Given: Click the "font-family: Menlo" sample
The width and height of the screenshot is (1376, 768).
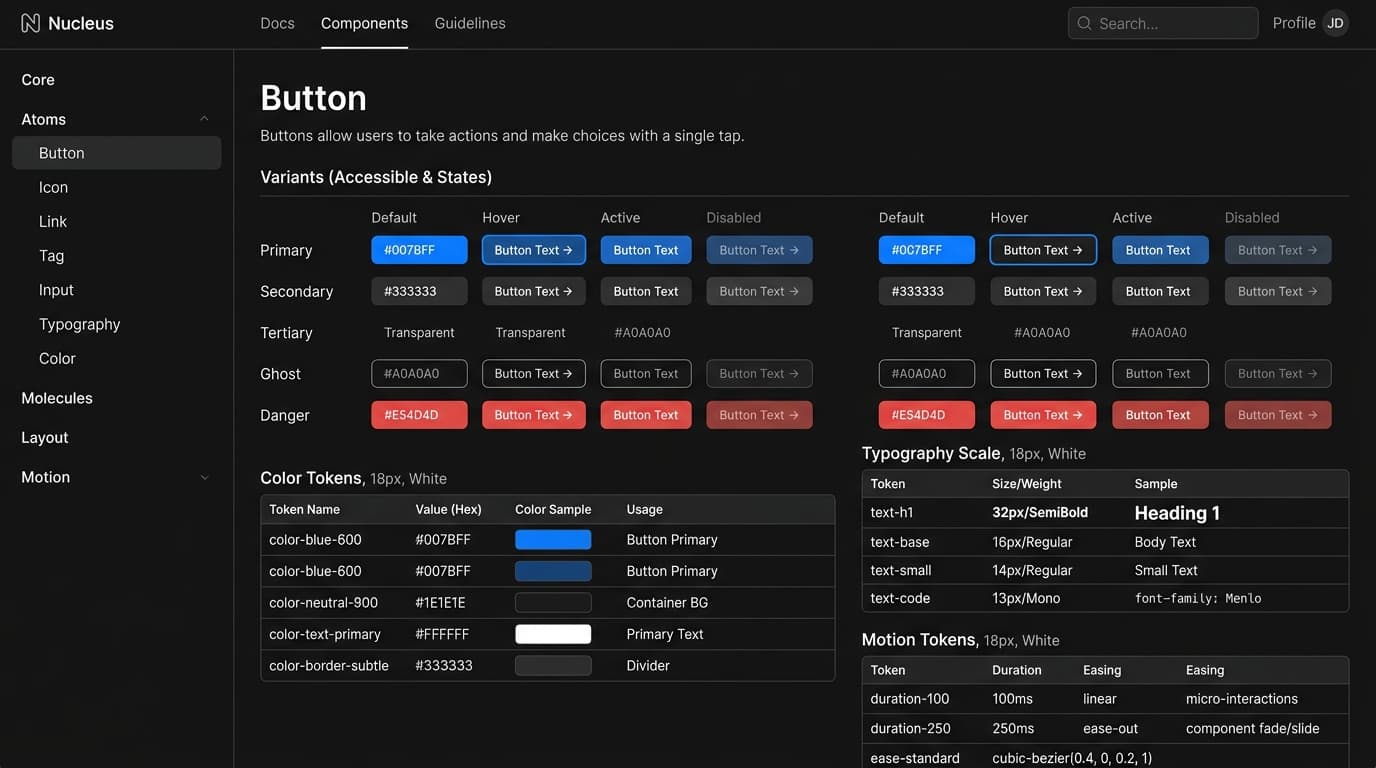Looking at the screenshot, I should [1198, 599].
